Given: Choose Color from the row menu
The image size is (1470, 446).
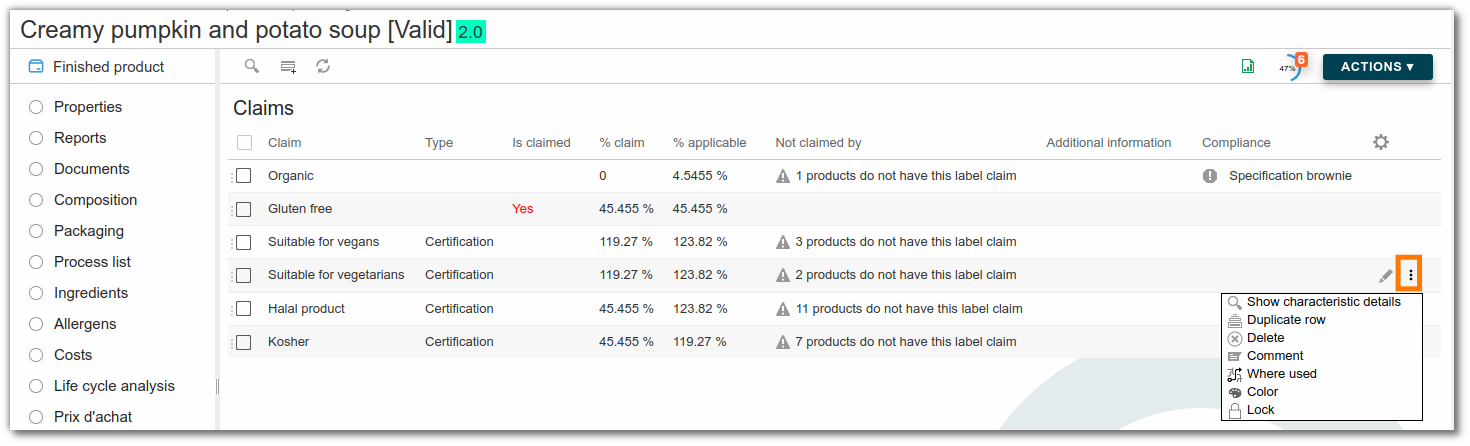Looking at the screenshot, I should click(x=1262, y=392).
